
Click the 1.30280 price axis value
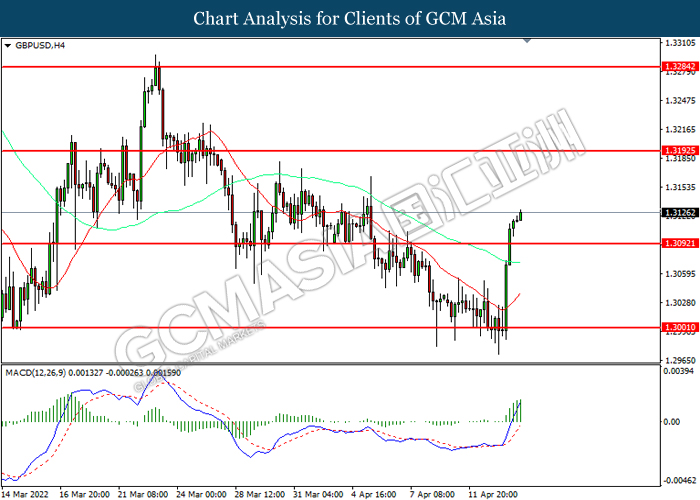click(x=680, y=303)
